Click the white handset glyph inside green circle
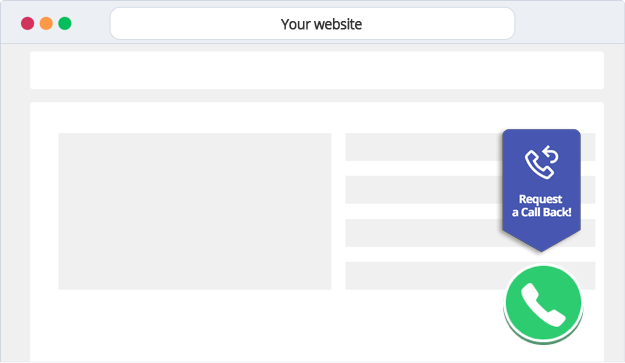This screenshot has height=363, width=625. (x=543, y=305)
